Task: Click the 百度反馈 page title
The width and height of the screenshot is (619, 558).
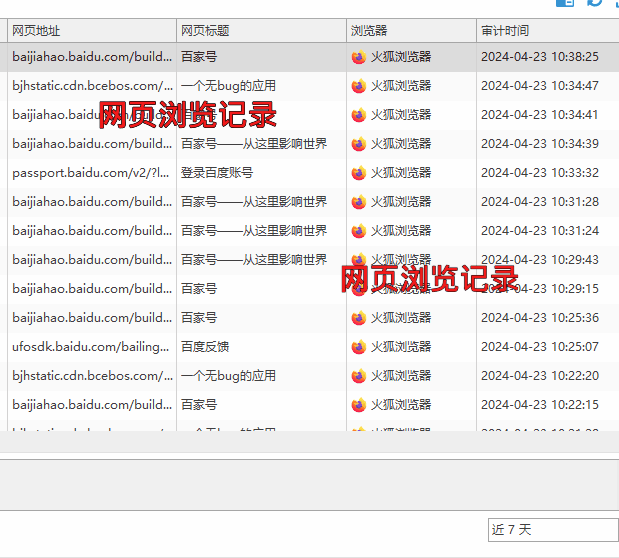Action: [205, 347]
